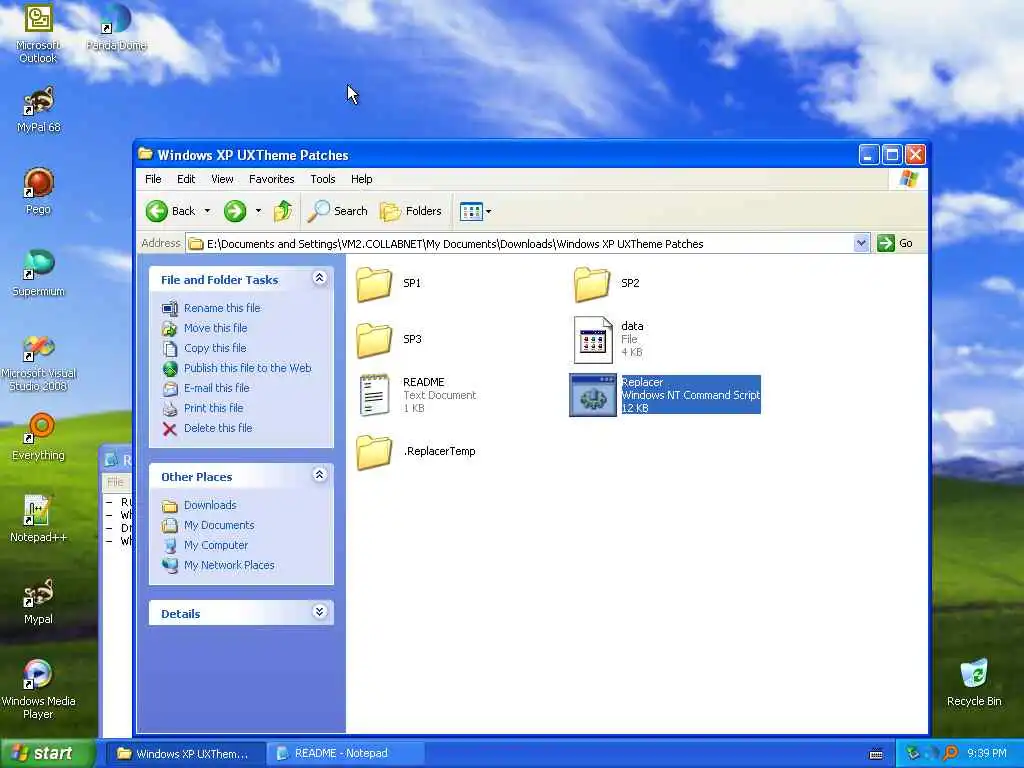1024x768 pixels.
Task: Go to My Network Places link
Action: click(x=229, y=566)
